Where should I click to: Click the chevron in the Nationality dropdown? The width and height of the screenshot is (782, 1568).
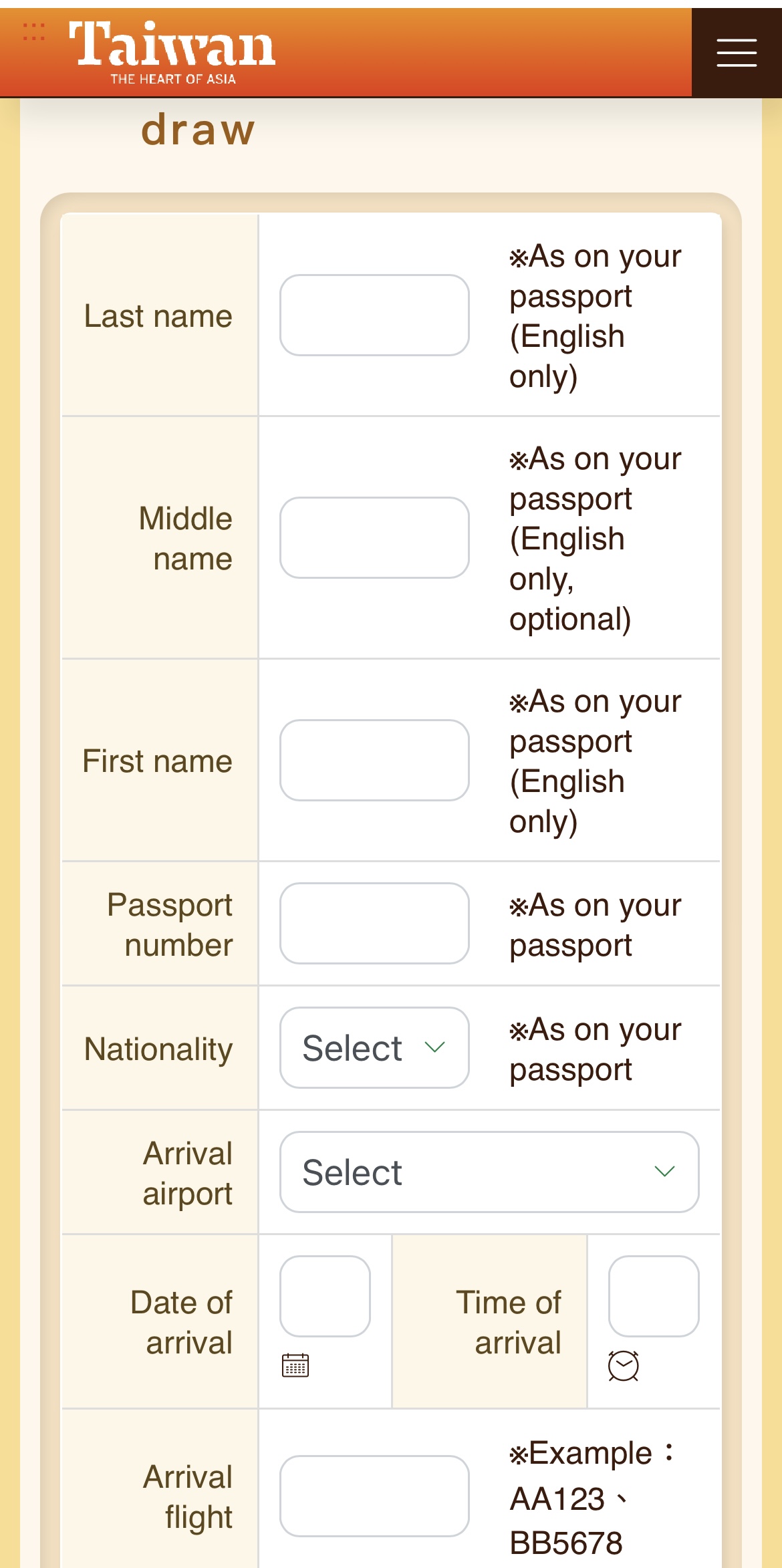[x=434, y=1047]
